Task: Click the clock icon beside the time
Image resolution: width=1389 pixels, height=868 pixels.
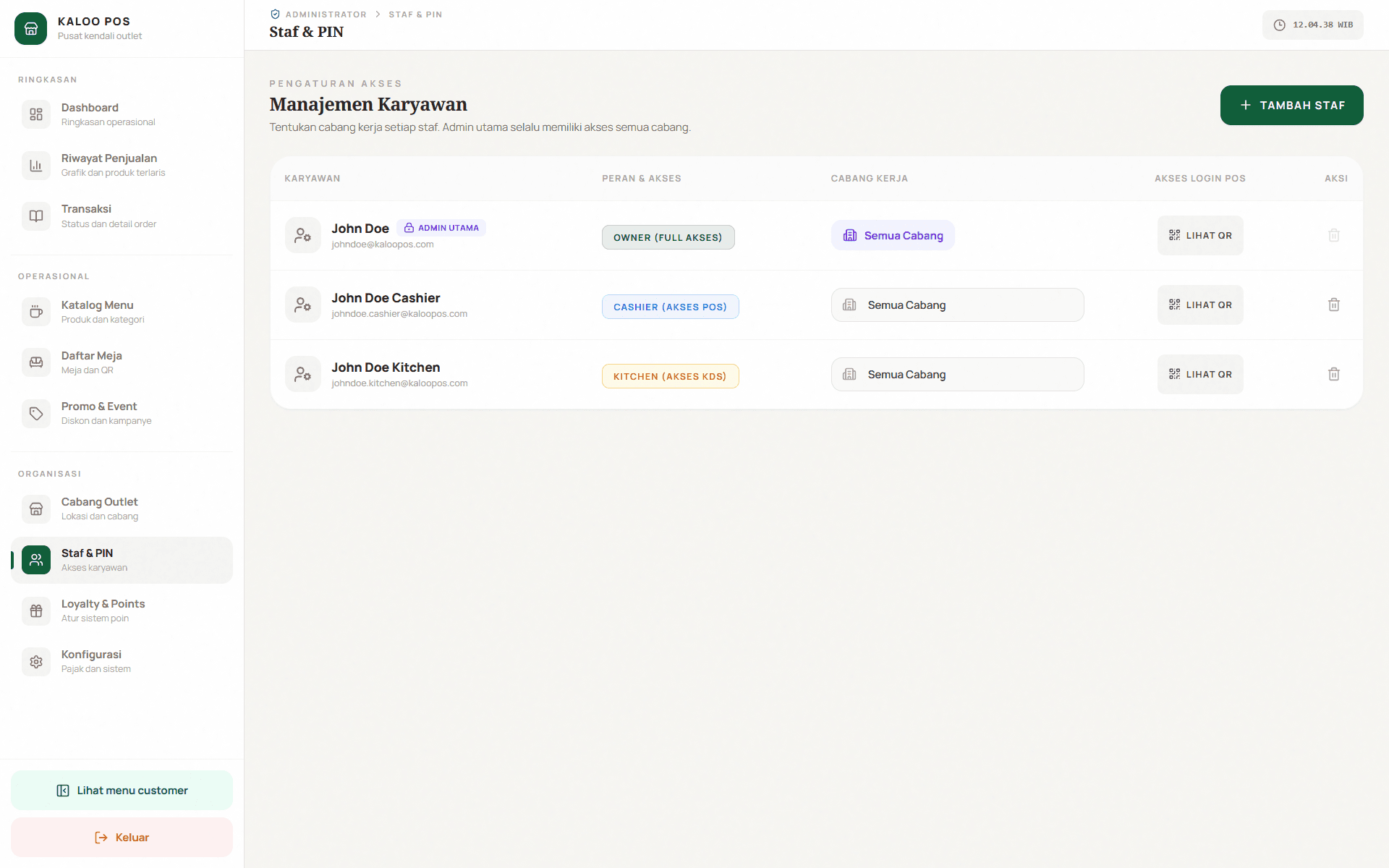Action: pos(1279,25)
